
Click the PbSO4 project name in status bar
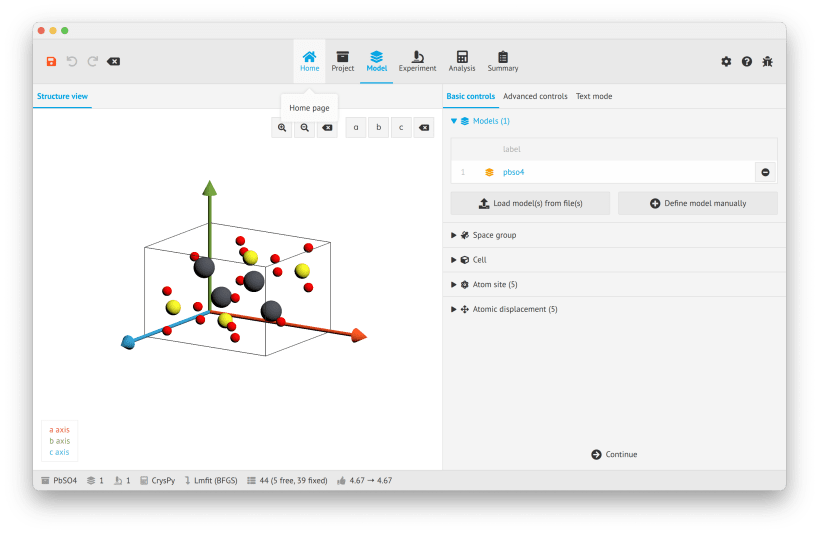59,481
